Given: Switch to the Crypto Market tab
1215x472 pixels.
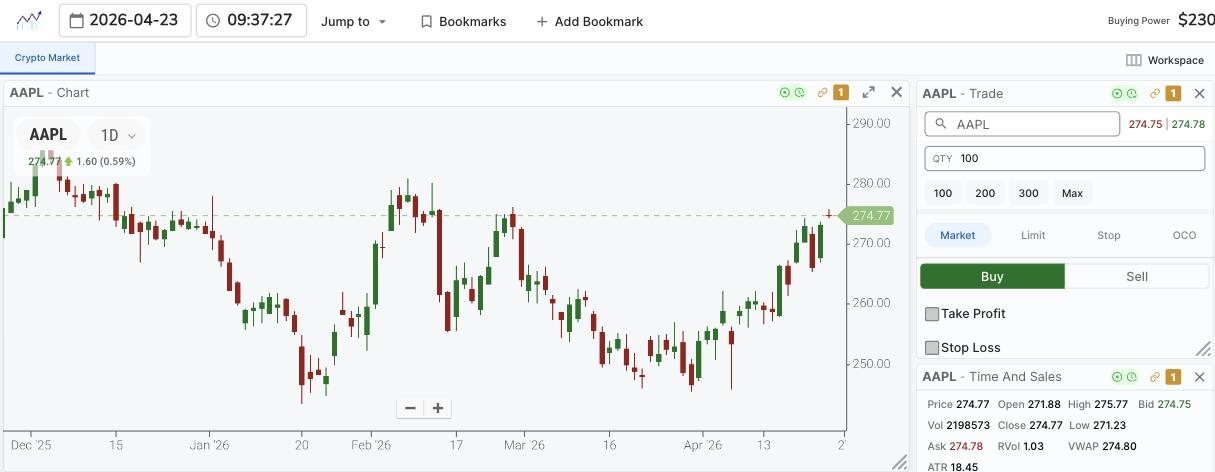Looking at the screenshot, I should pos(47,58).
